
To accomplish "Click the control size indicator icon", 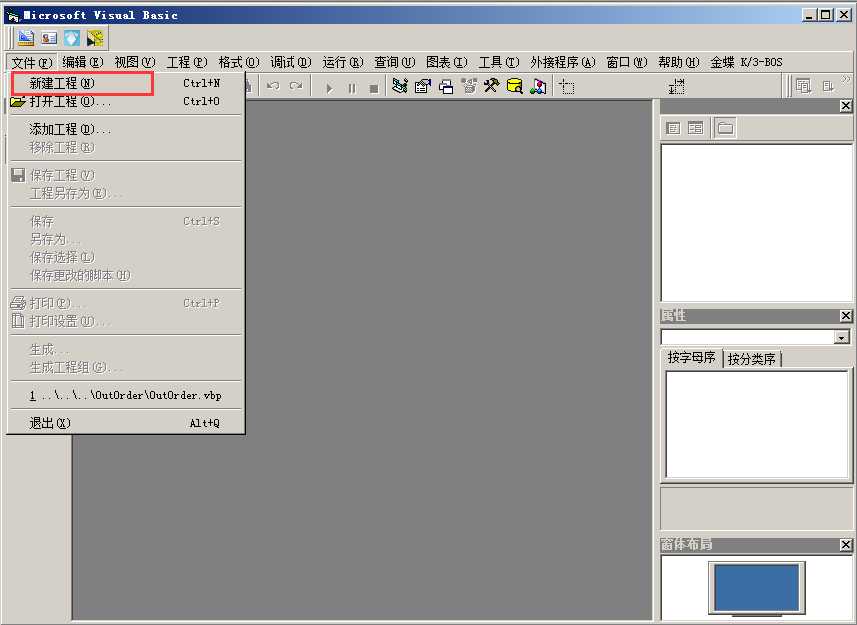I will (677, 86).
